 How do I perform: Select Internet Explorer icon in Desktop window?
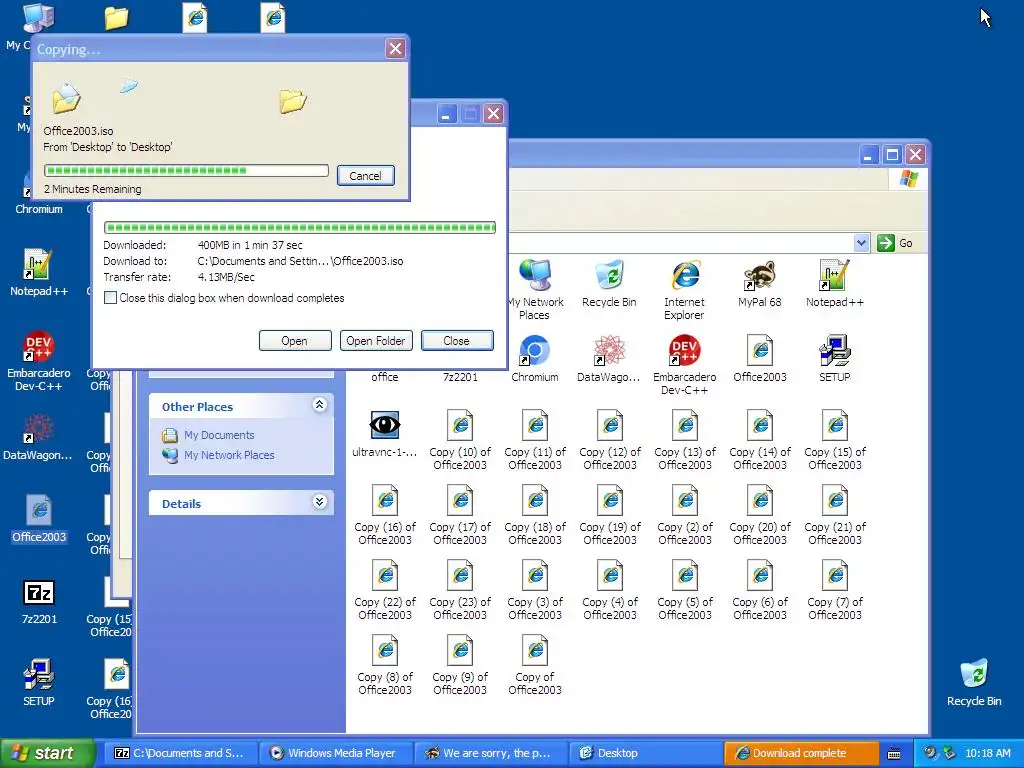(684, 290)
